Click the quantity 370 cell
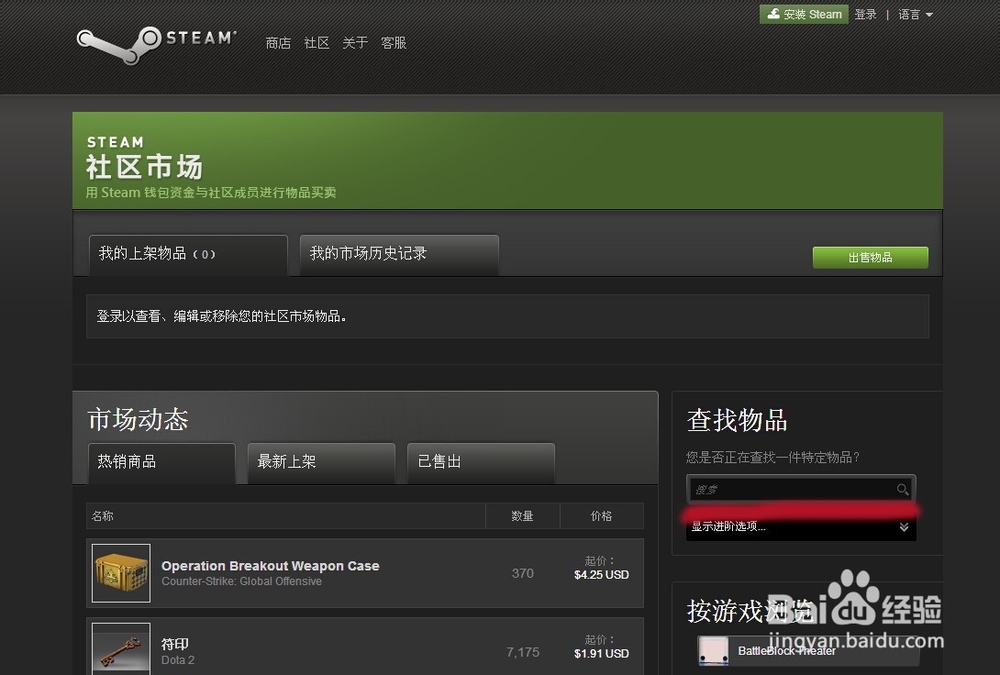1000x675 pixels. (522, 573)
